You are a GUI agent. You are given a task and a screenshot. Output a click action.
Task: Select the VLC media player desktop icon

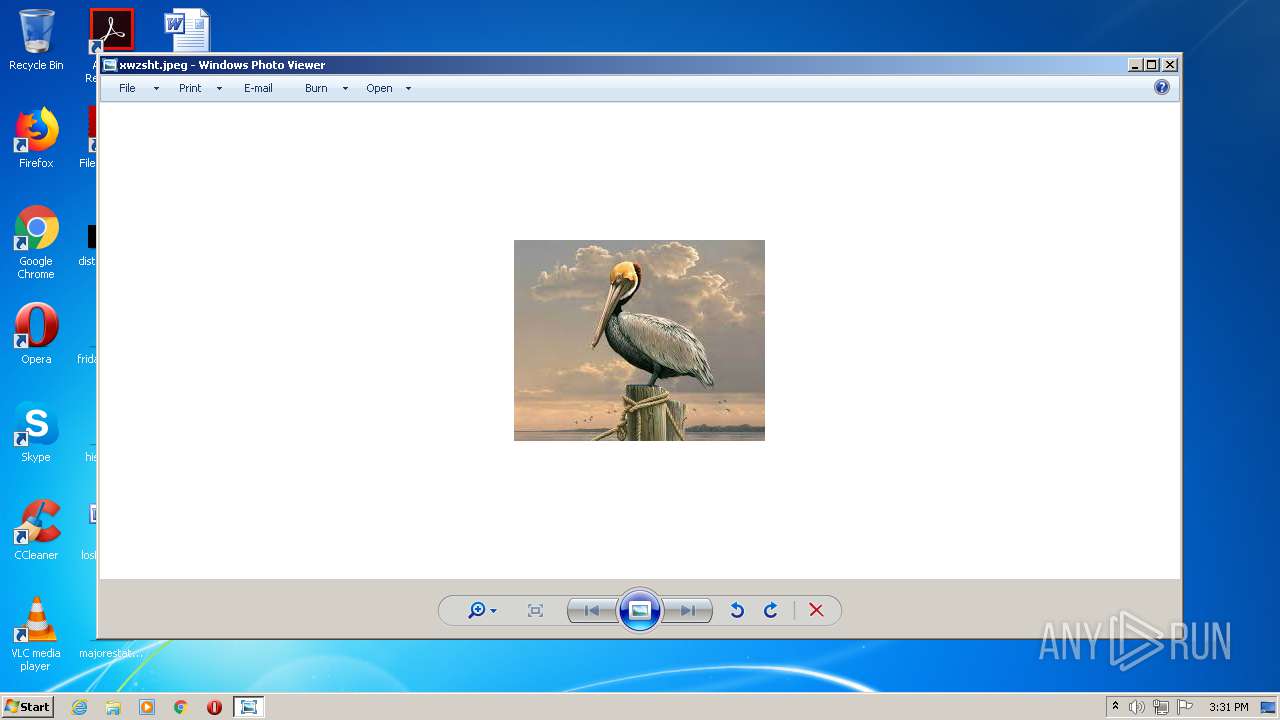(36, 634)
